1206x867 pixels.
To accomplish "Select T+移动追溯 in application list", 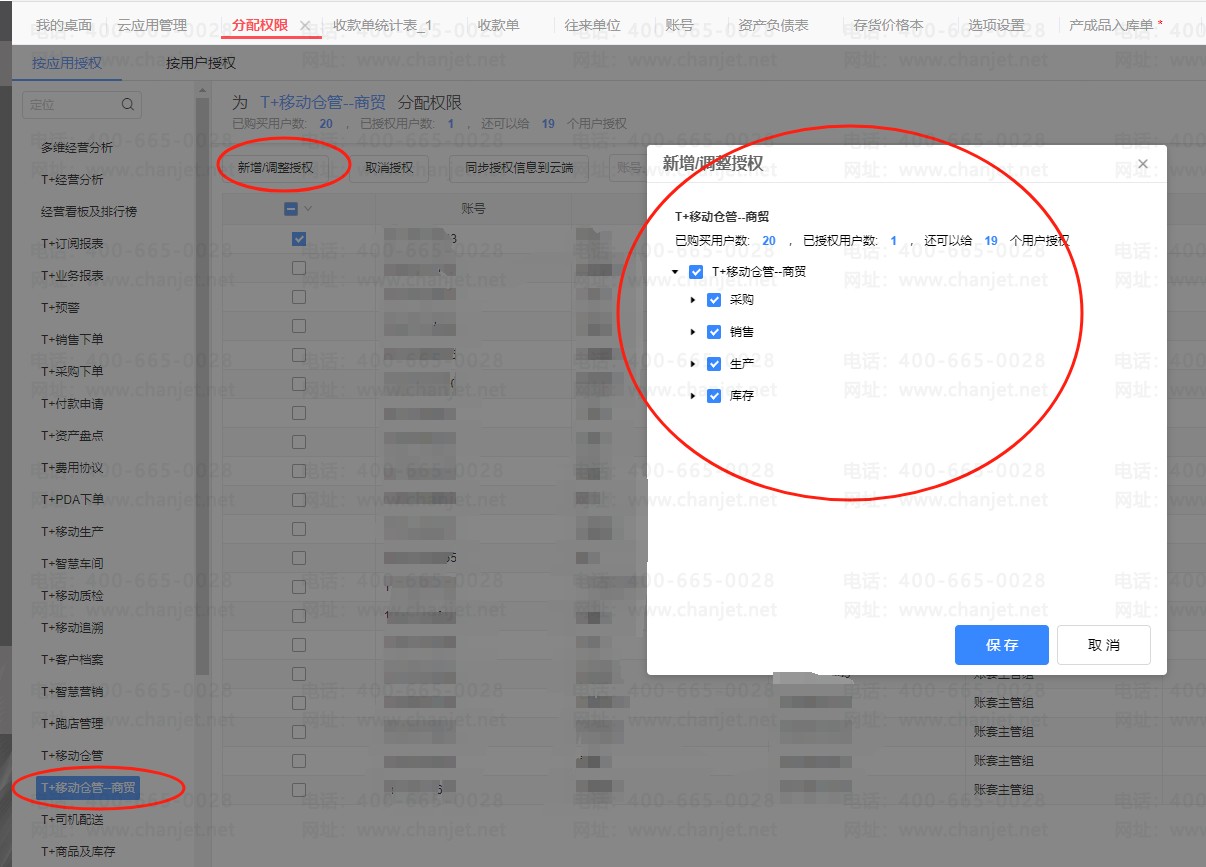I will coord(72,628).
